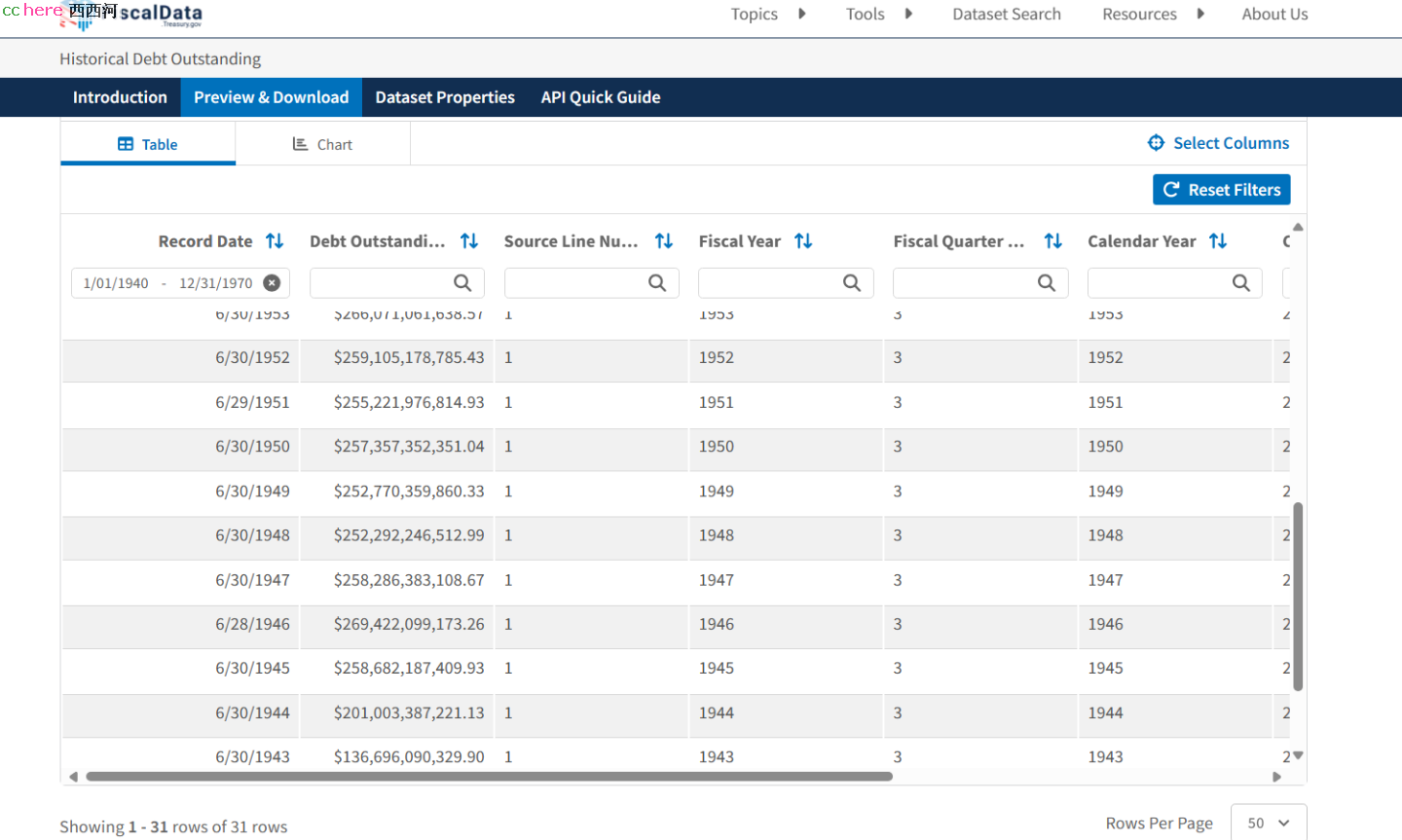This screenshot has height=840, width=1402.
Task: Sort by Calendar Year column
Action: click(x=1218, y=240)
